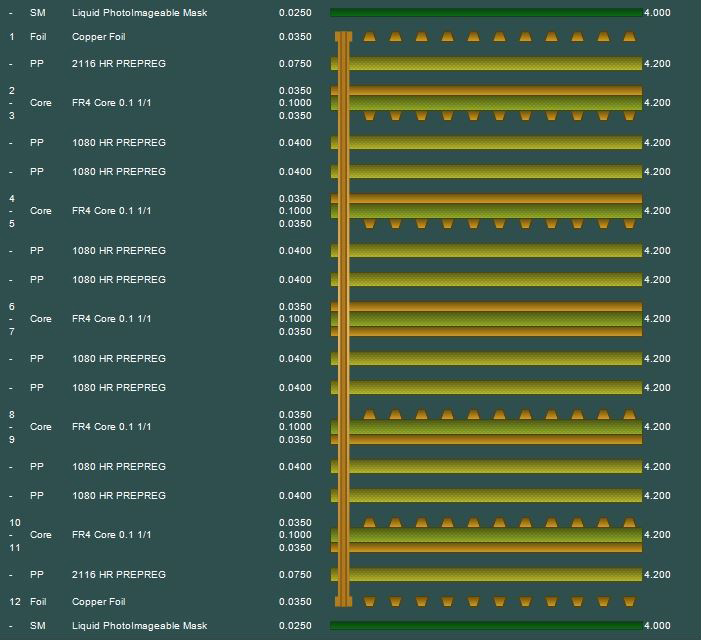This screenshot has height=640, width=701.
Task: Select the solid copper plane bar of layer 7
Action: click(x=486, y=332)
